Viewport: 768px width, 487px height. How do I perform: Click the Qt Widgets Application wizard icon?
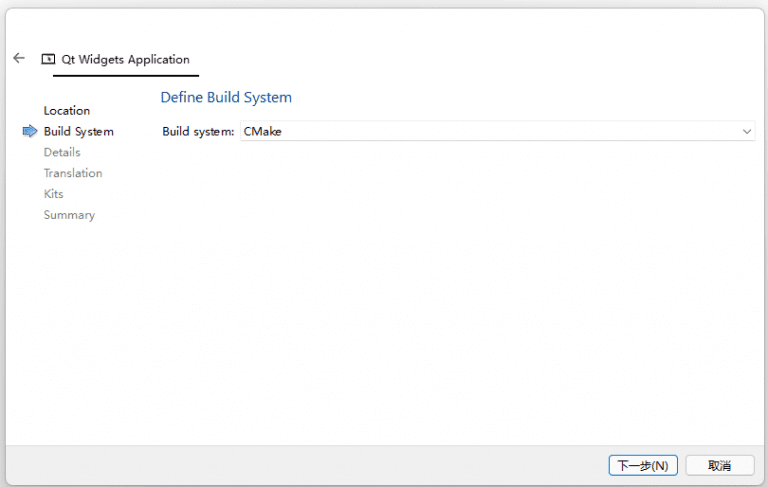pyautogui.click(x=48, y=59)
